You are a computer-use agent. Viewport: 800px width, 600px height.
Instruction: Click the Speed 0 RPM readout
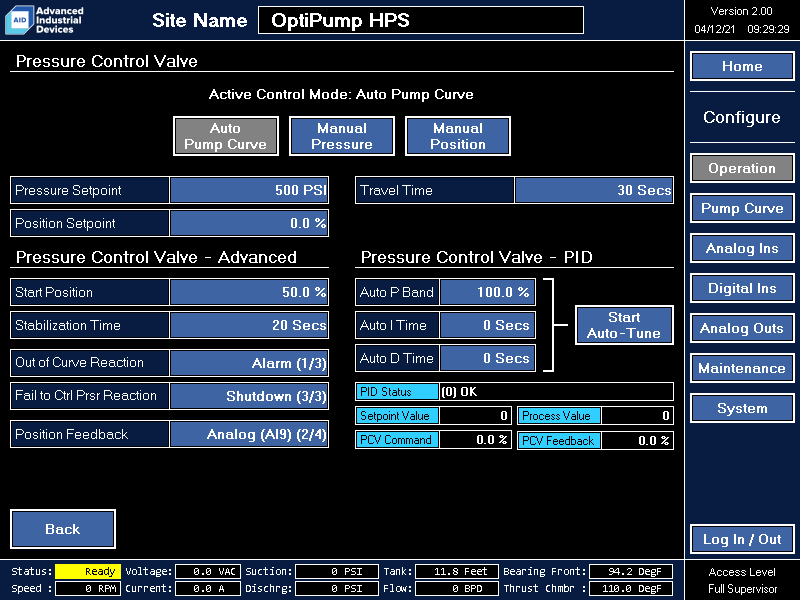[x=88, y=588]
